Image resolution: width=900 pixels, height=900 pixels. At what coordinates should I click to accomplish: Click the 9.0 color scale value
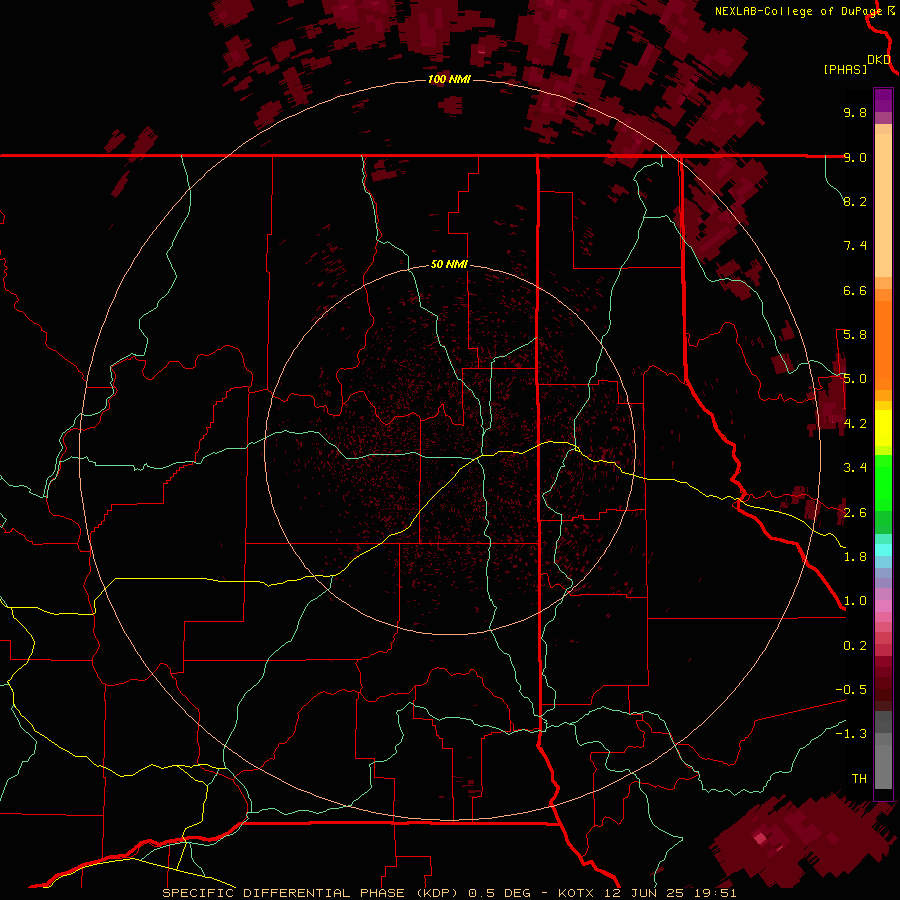[x=855, y=157]
